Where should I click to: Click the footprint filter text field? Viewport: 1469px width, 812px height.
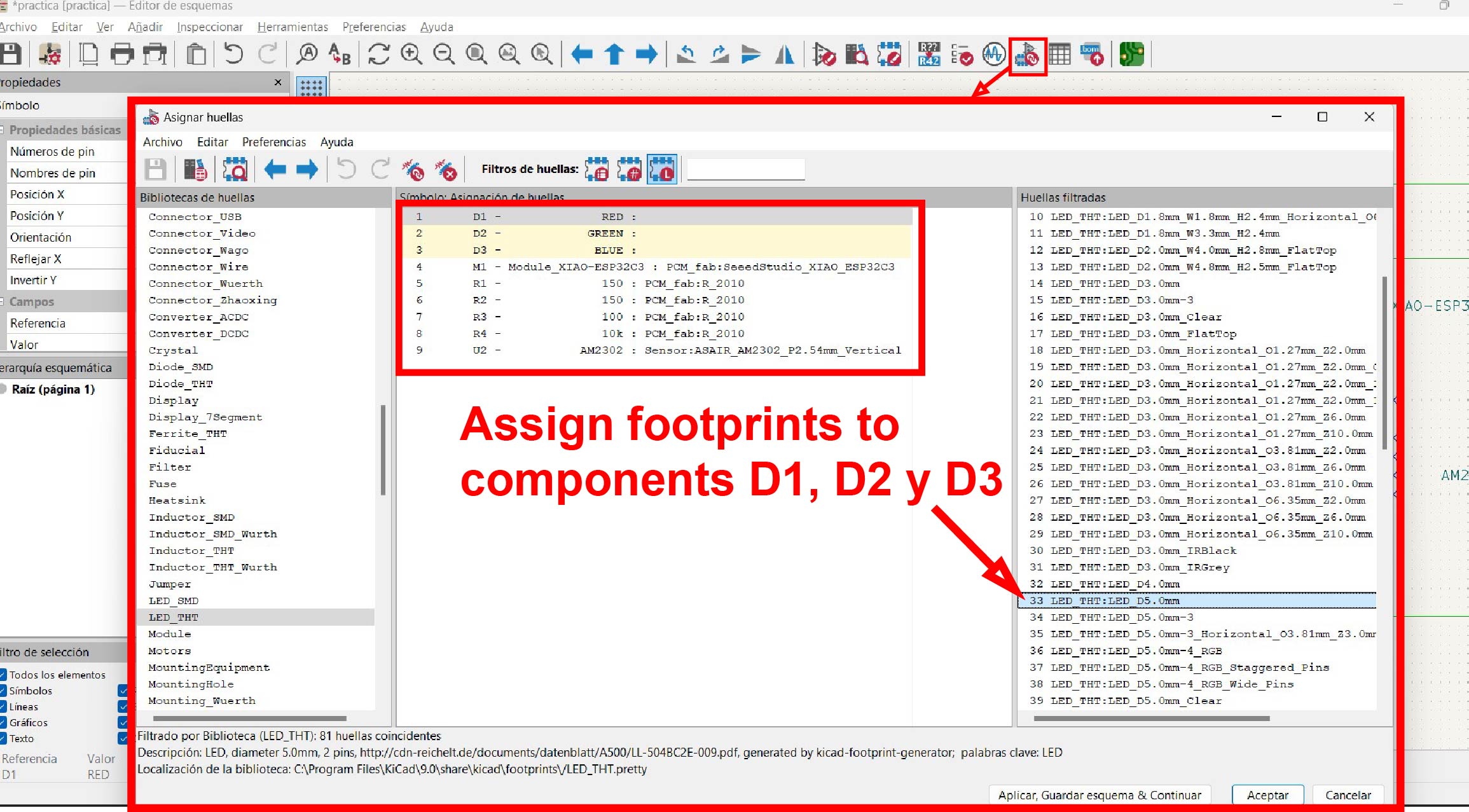[745, 170]
